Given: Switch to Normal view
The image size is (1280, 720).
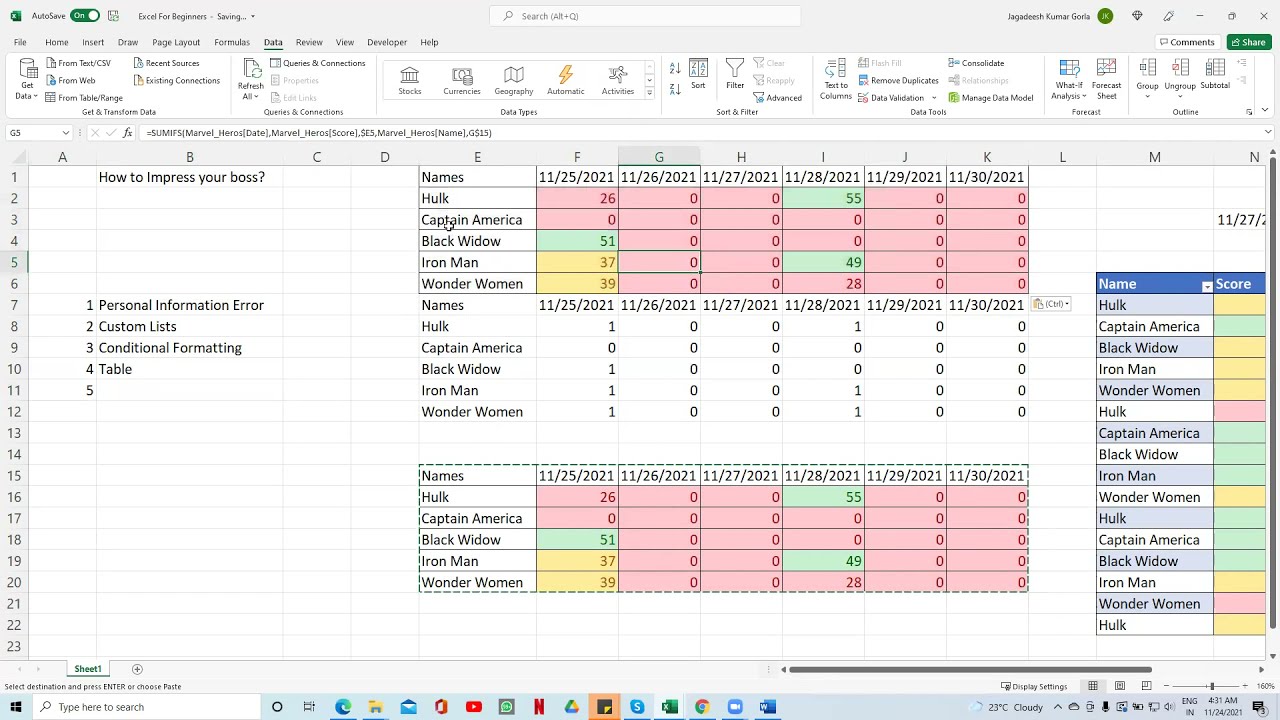Looking at the screenshot, I should [x=1093, y=686].
